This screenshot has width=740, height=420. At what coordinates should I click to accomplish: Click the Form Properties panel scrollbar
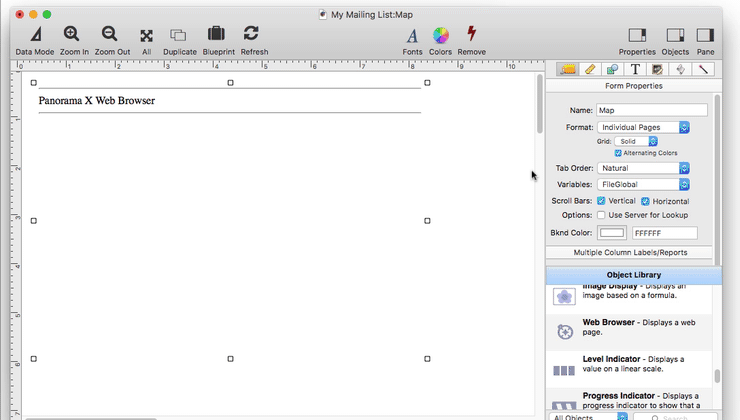[717, 179]
